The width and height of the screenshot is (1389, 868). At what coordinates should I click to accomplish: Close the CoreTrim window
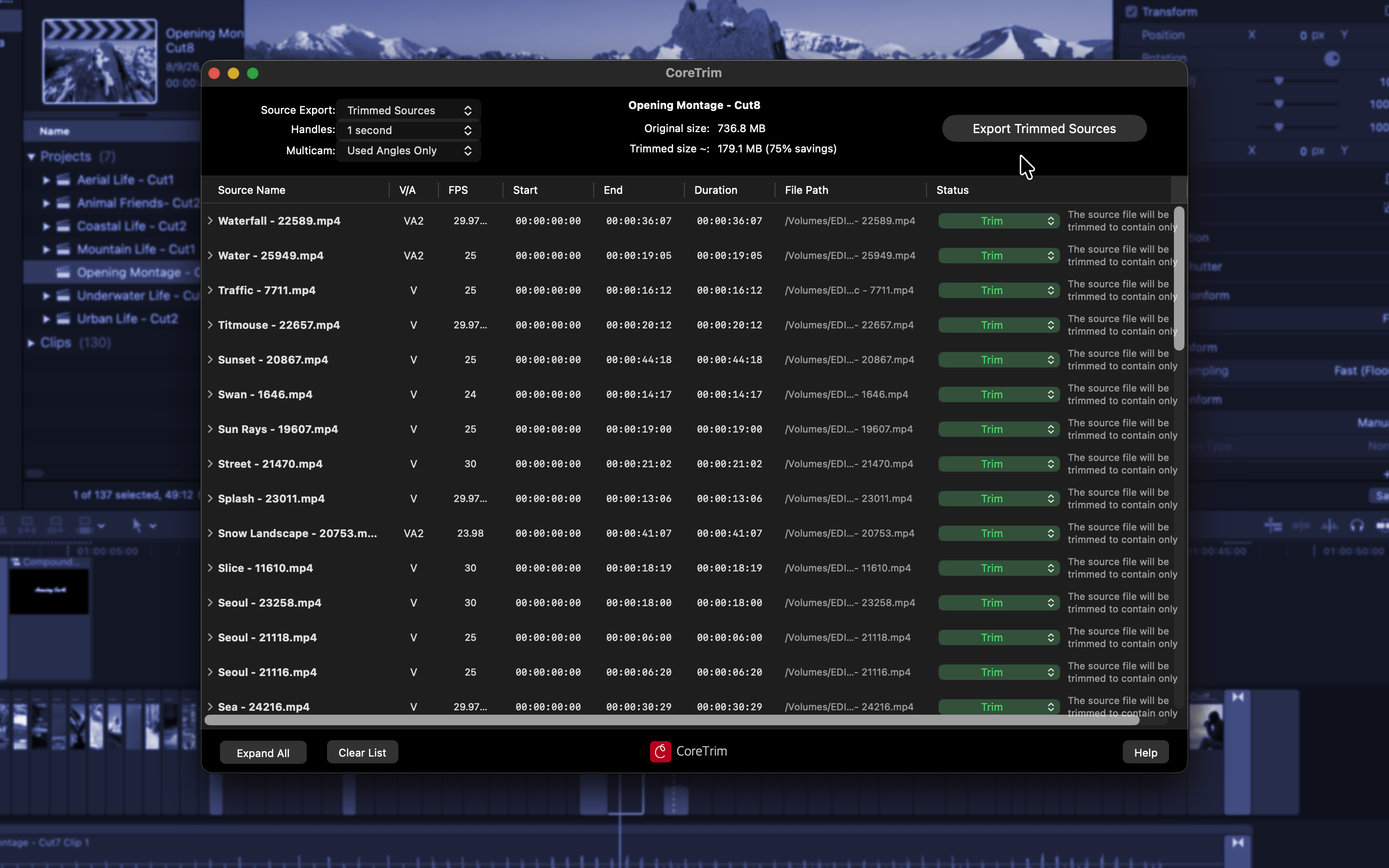coord(214,73)
